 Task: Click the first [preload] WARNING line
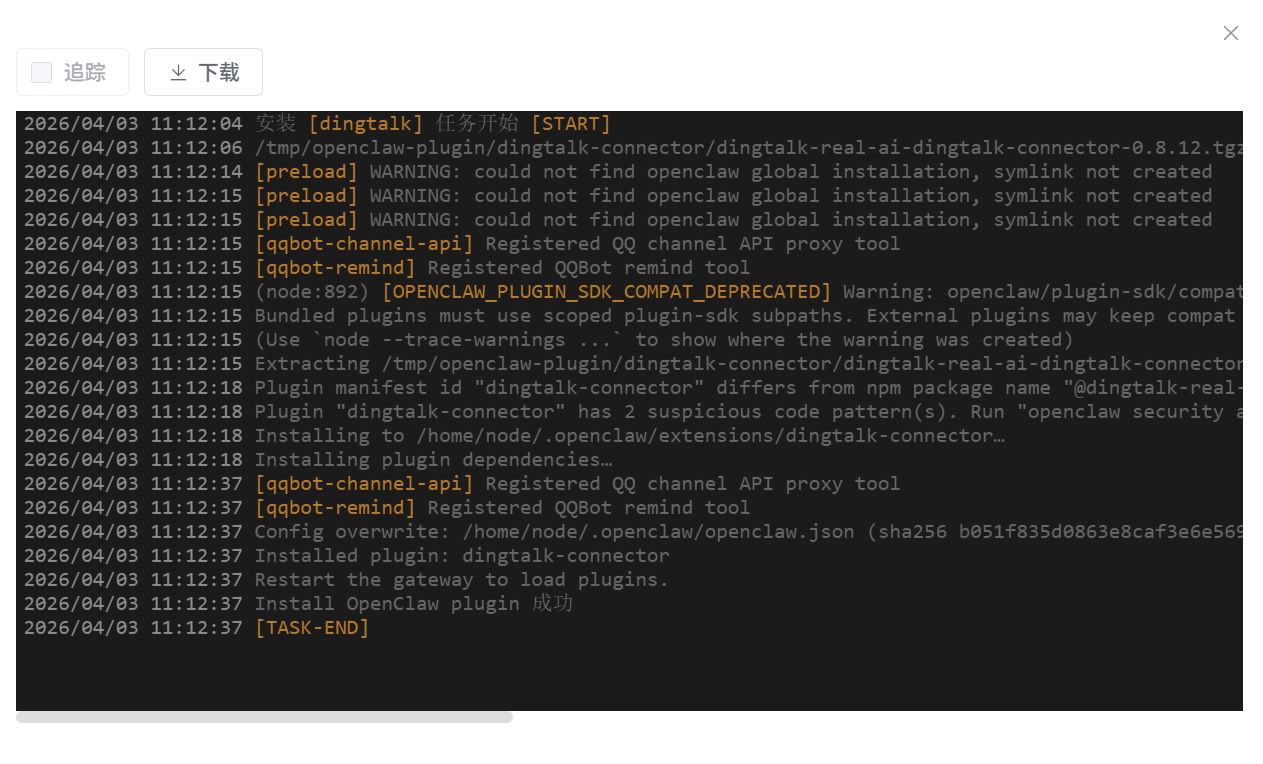[733, 172]
